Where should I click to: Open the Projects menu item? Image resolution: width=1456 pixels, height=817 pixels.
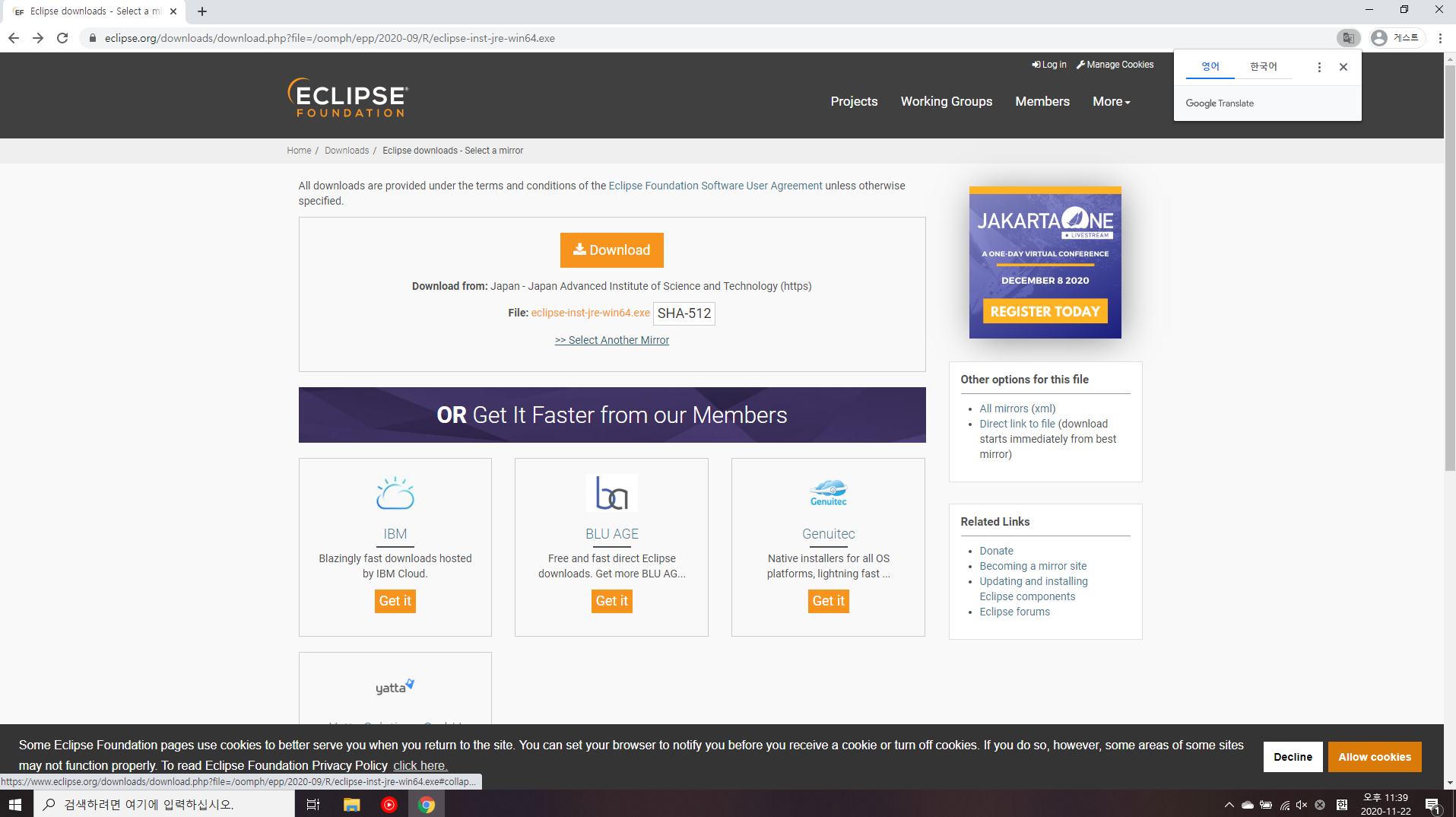pyautogui.click(x=854, y=101)
